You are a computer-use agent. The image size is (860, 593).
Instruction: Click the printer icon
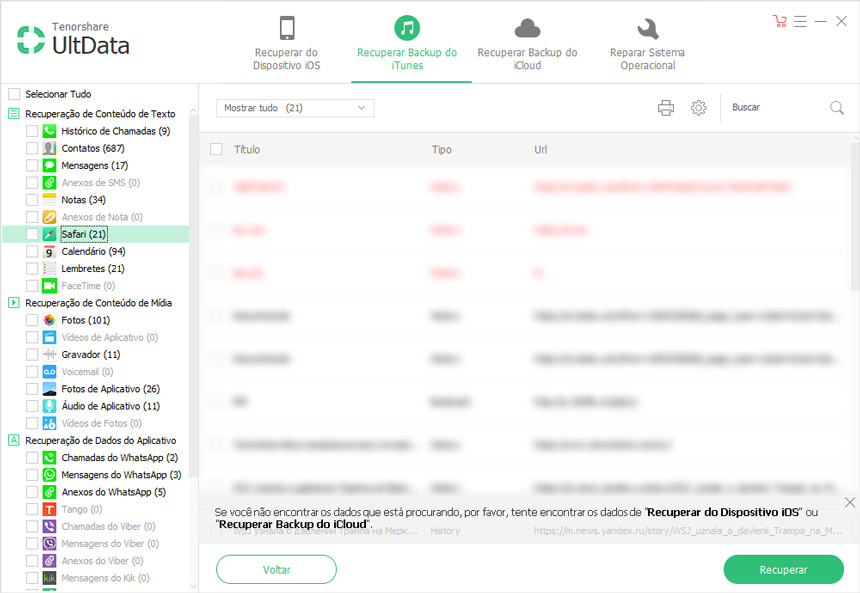pos(666,108)
